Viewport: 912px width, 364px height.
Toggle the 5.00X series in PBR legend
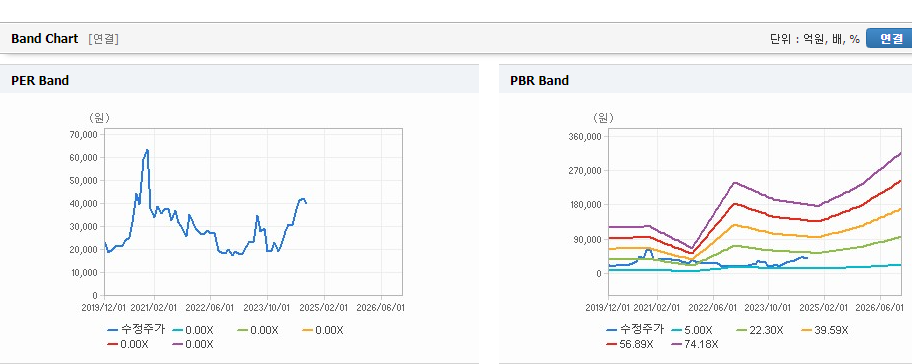click(x=692, y=330)
